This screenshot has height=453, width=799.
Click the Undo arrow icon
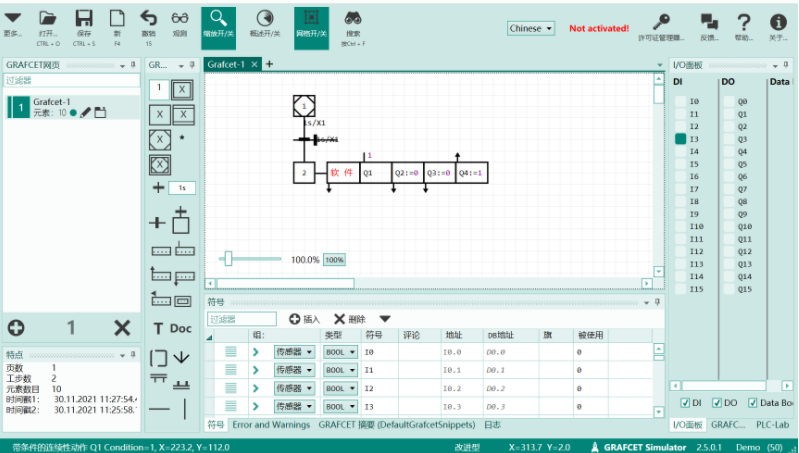(148, 20)
